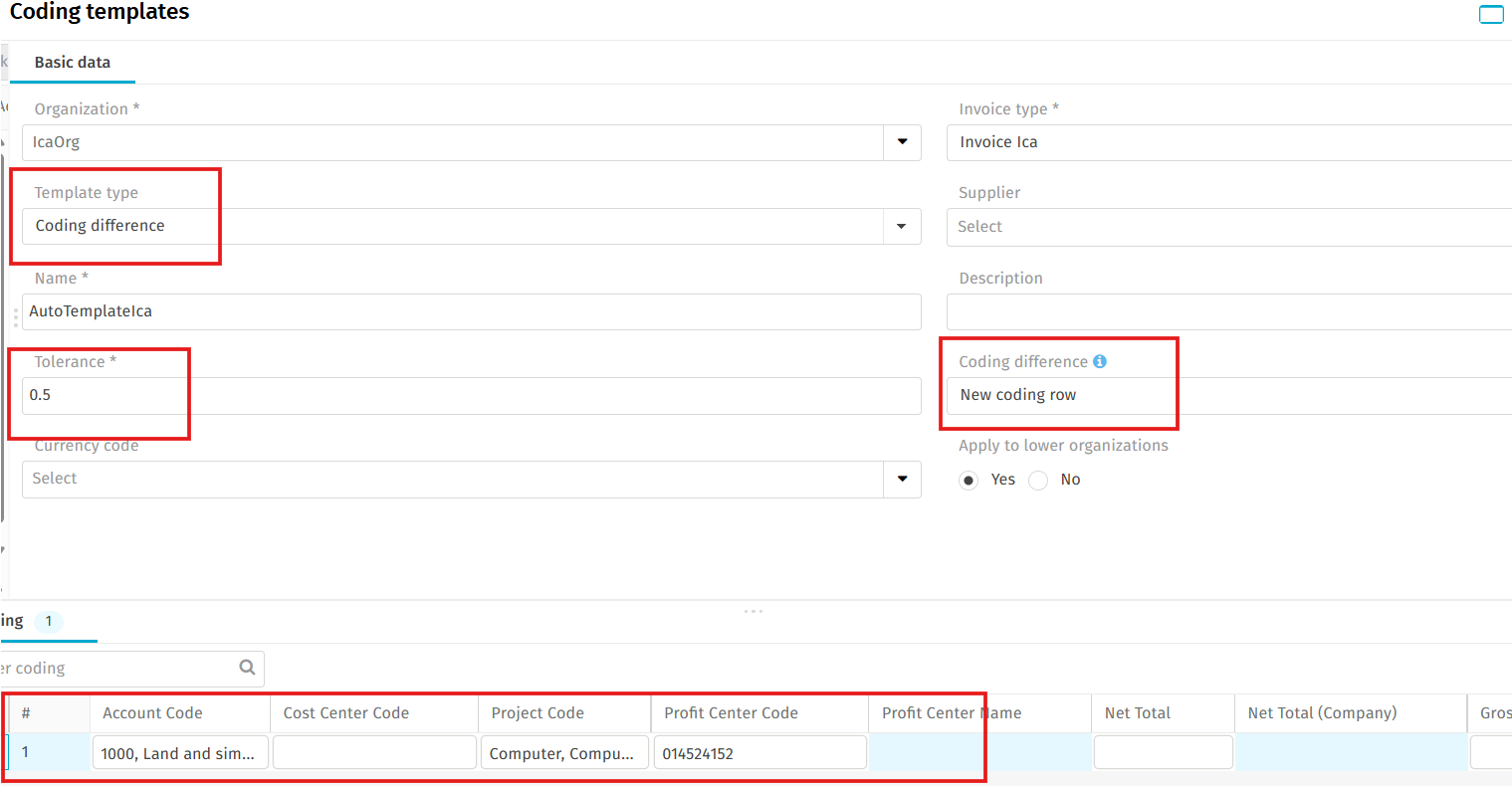Viewport: 1512px width, 786px height.
Task: Click the Project Code cell in row 1
Action: pyautogui.click(x=563, y=753)
